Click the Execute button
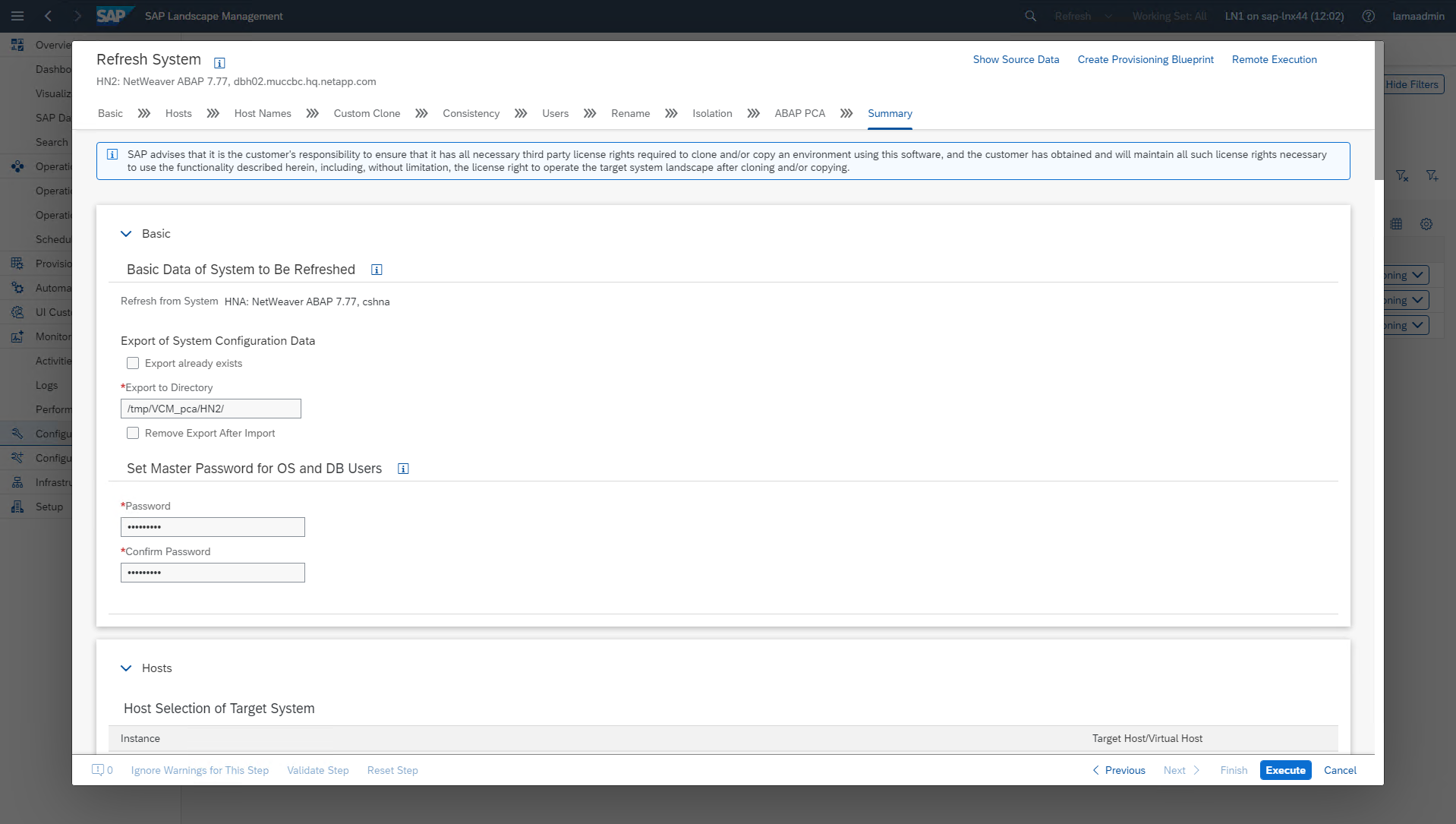The width and height of the screenshot is (1456, 824). 1285,770
